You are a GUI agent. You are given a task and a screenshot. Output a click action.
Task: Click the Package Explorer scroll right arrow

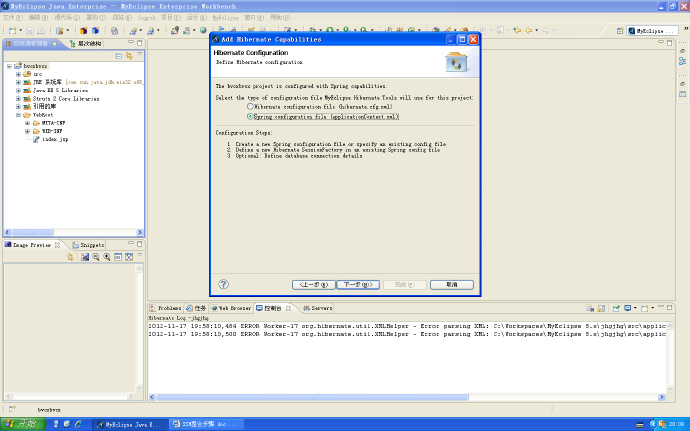pyautogui.click(x=140, y=232)
